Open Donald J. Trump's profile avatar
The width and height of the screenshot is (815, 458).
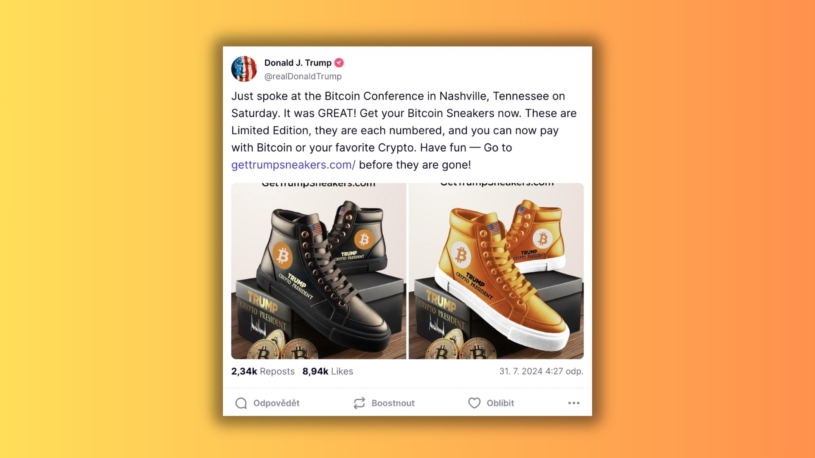click(x=244, y=69)
